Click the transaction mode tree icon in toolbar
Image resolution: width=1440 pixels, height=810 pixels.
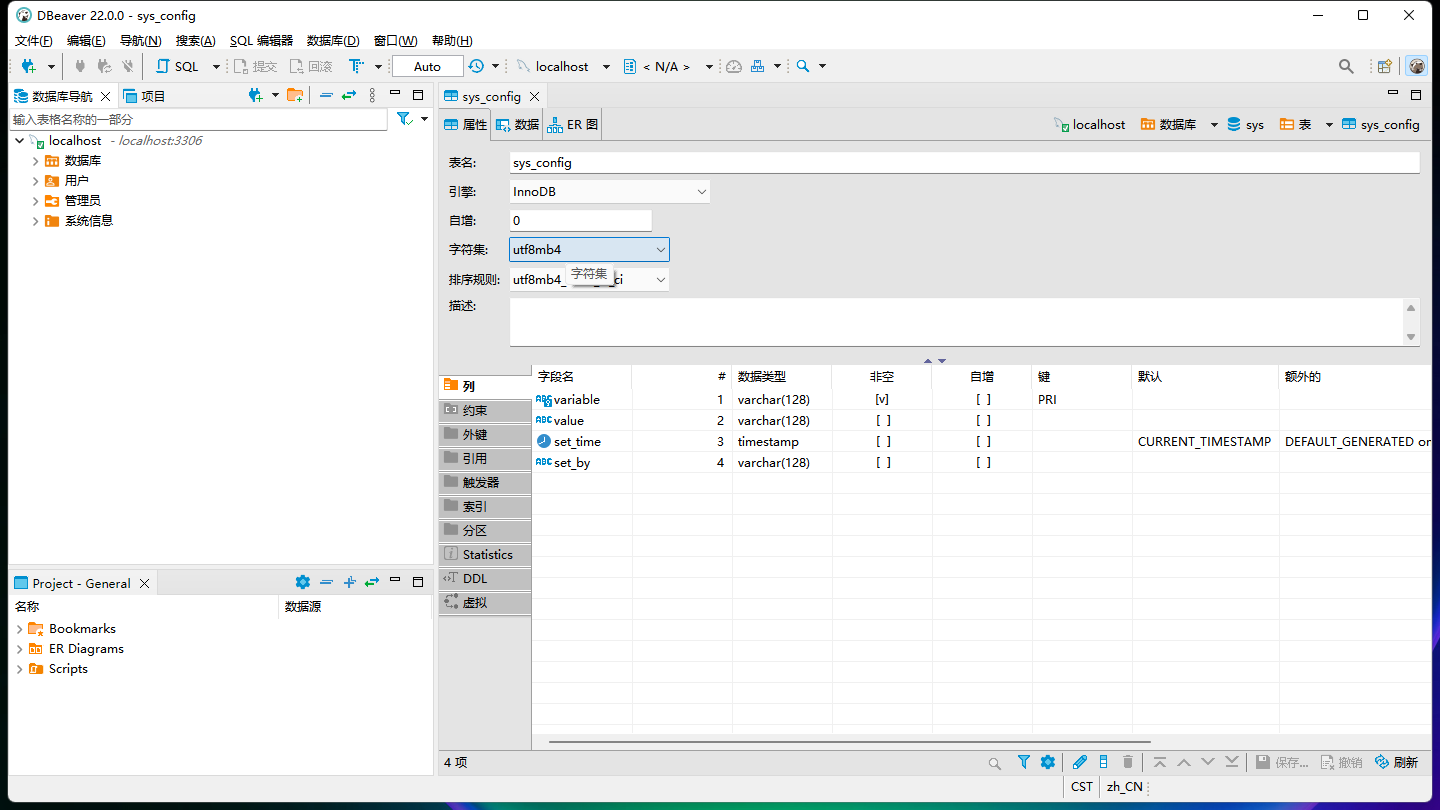coord(356,66)
